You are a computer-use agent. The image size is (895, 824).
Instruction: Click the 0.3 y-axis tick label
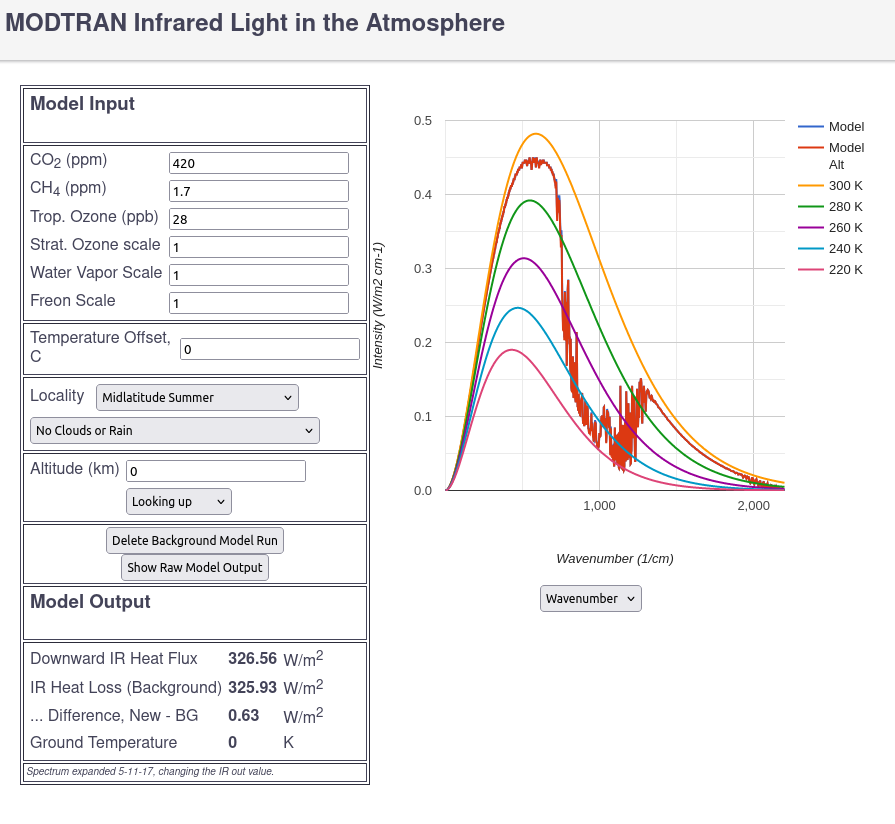423,268
